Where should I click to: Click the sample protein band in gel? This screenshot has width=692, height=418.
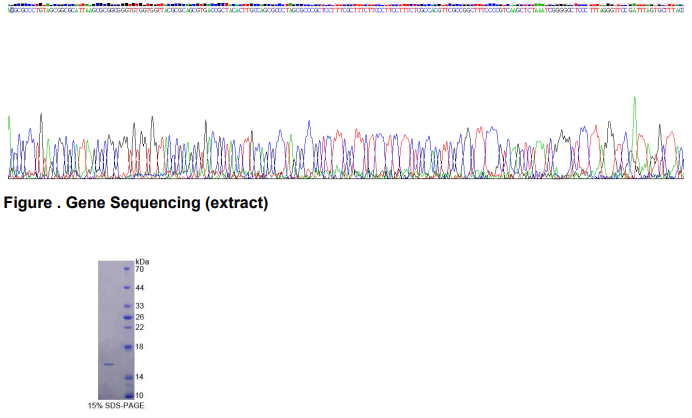point(108,364)
